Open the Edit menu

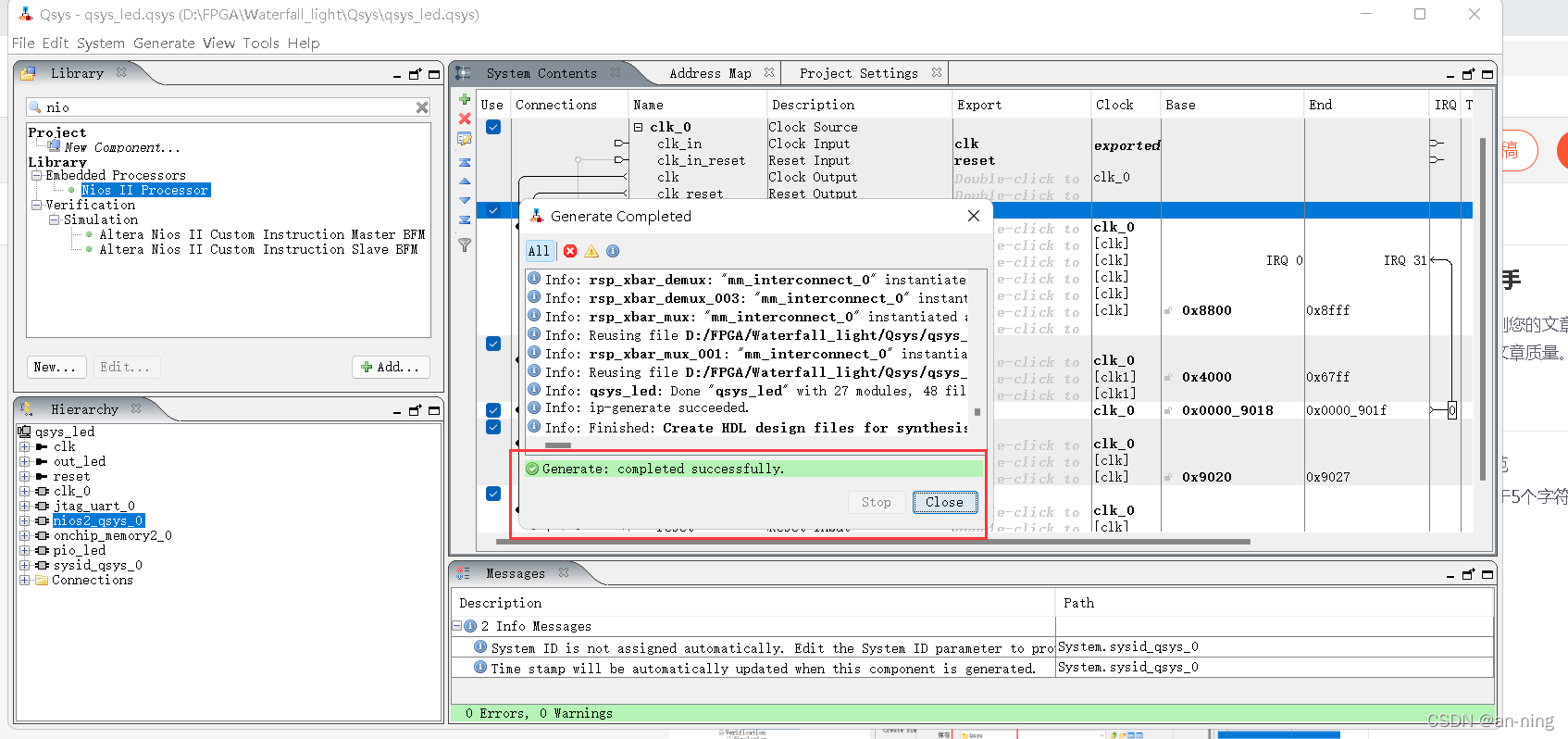coord(56,43)
